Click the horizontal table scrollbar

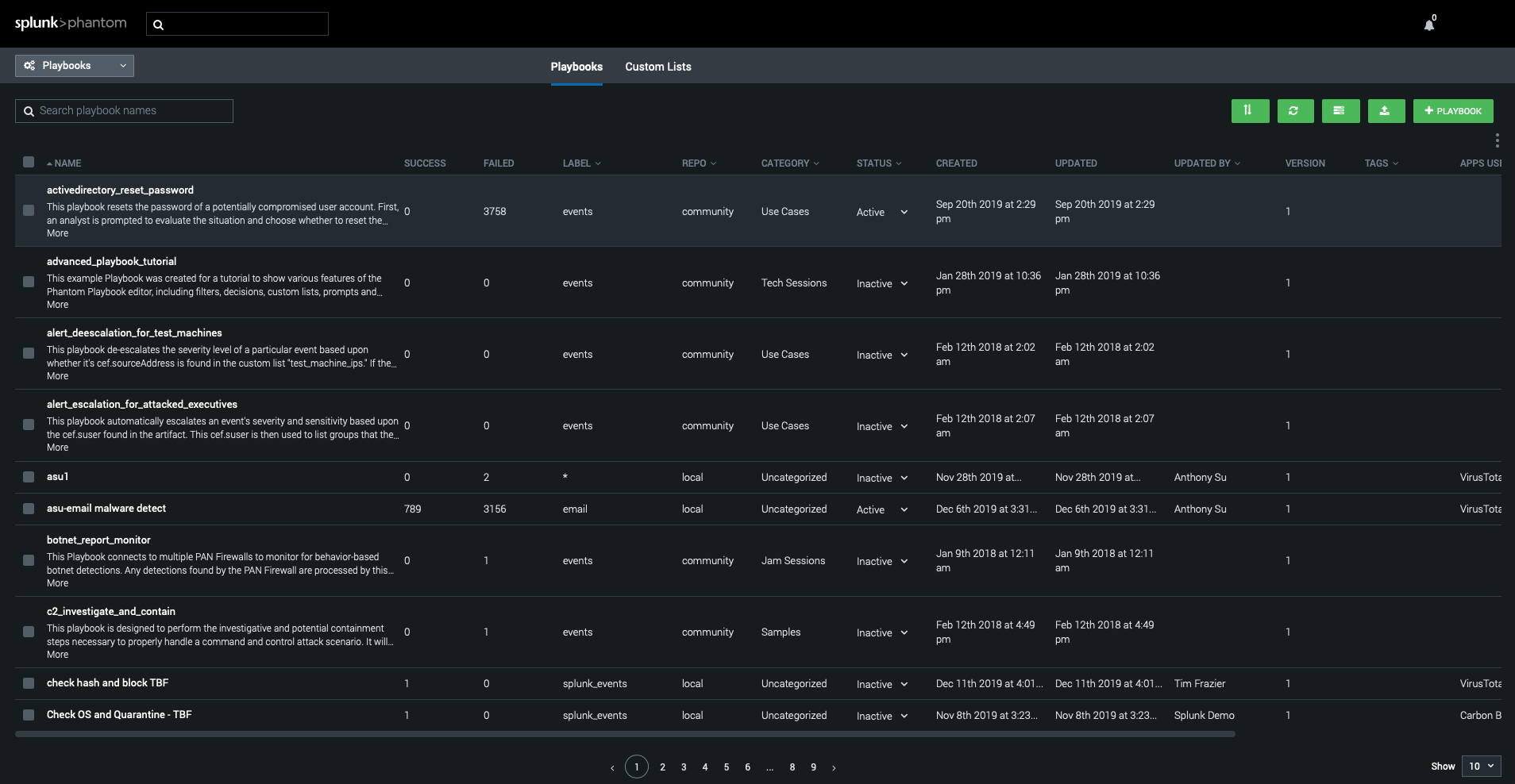tap(625, 734)
